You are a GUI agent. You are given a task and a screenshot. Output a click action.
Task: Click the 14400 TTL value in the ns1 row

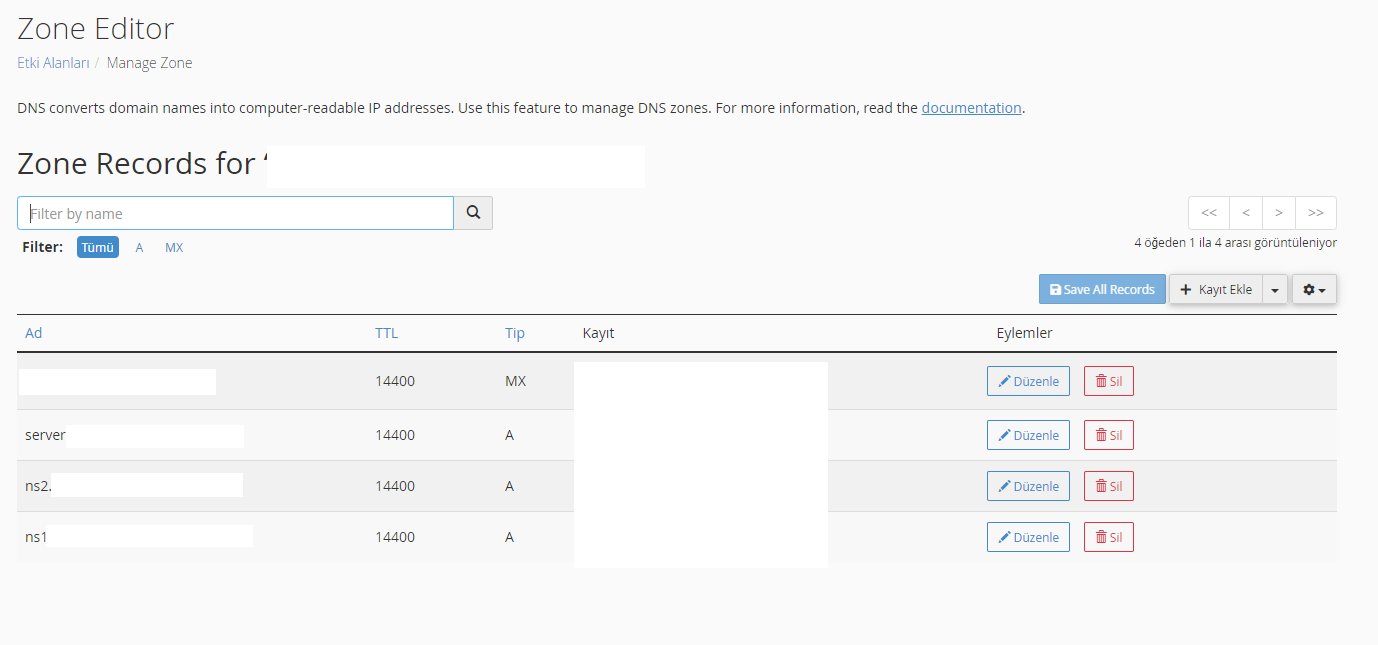pos(395,537)
